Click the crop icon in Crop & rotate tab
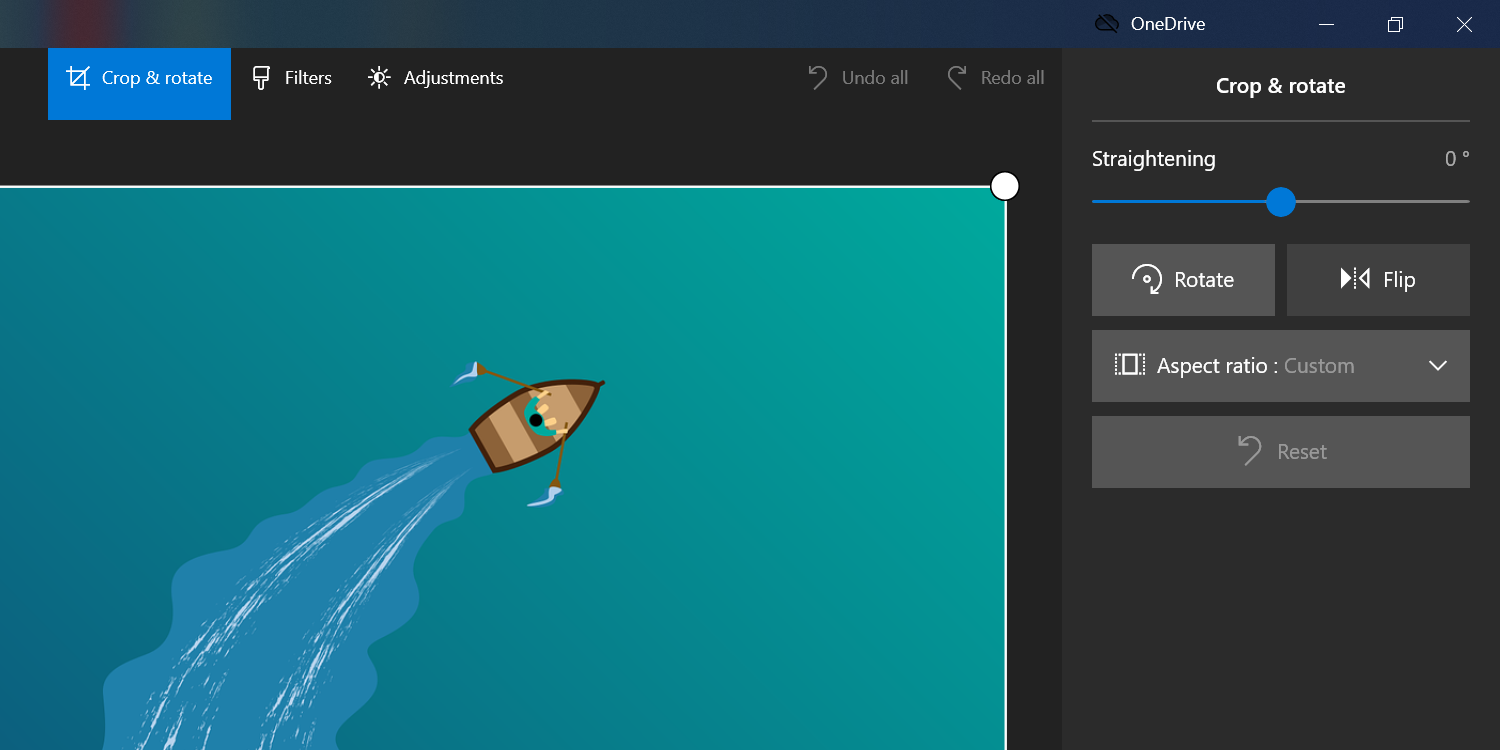The height and width of the screenshot is (750, 1500). click(x=78, y=78)
